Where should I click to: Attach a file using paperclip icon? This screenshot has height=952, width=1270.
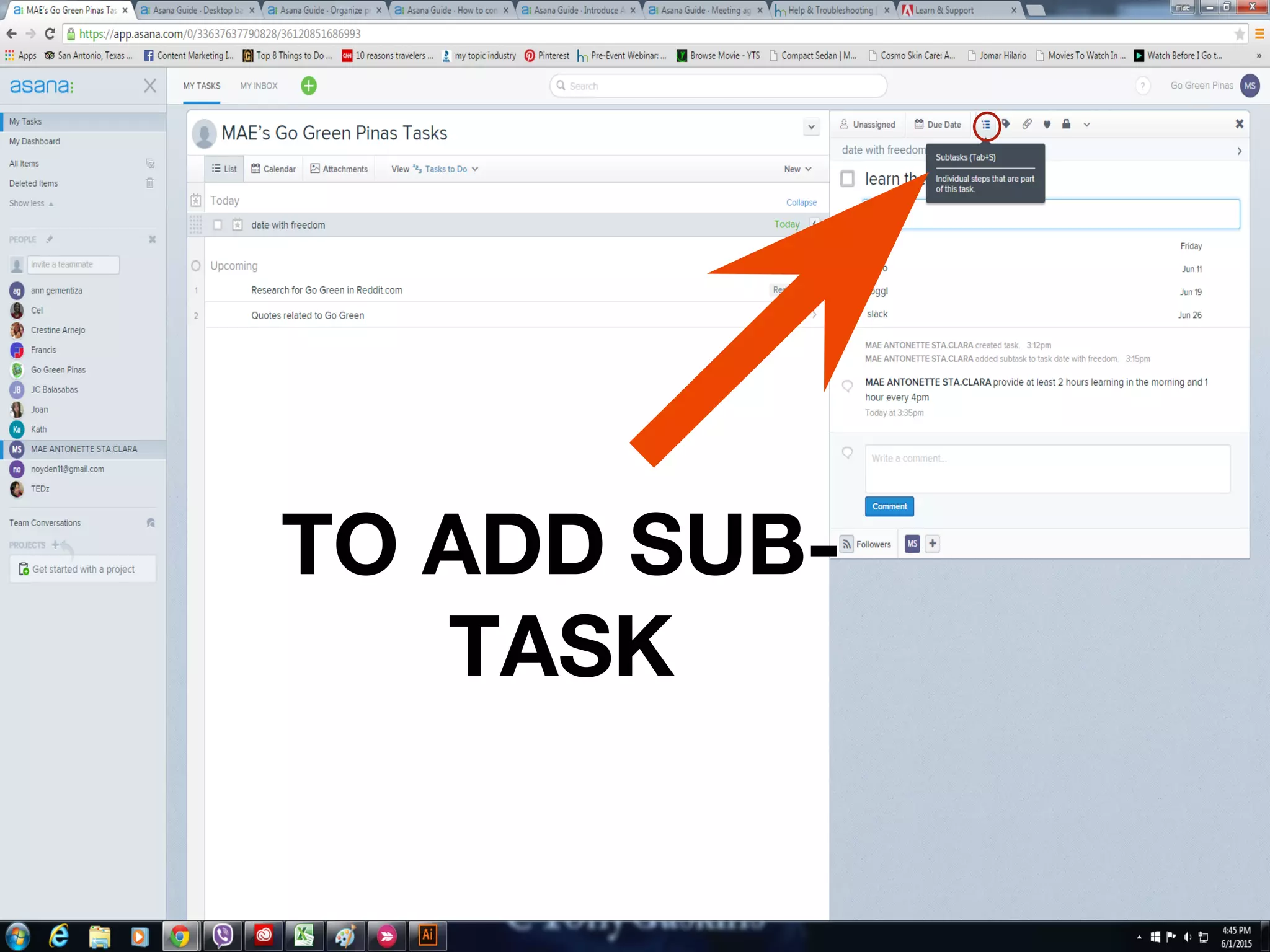click(1027, 125)
